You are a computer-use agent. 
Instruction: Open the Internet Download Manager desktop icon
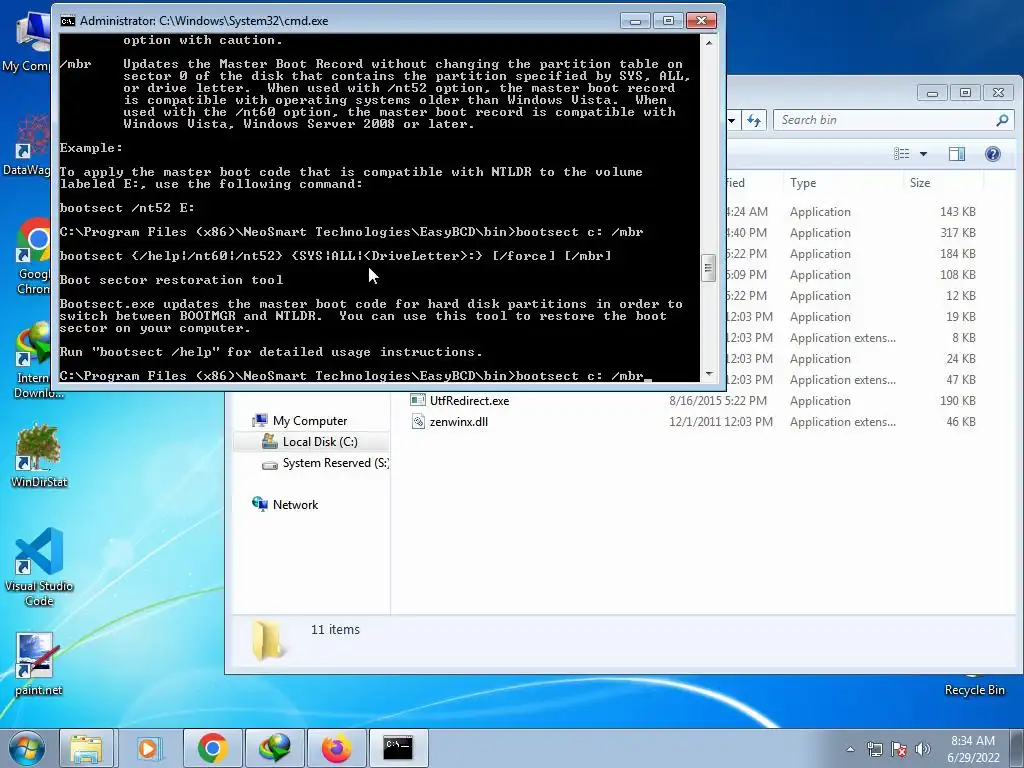tap(33, 359)
